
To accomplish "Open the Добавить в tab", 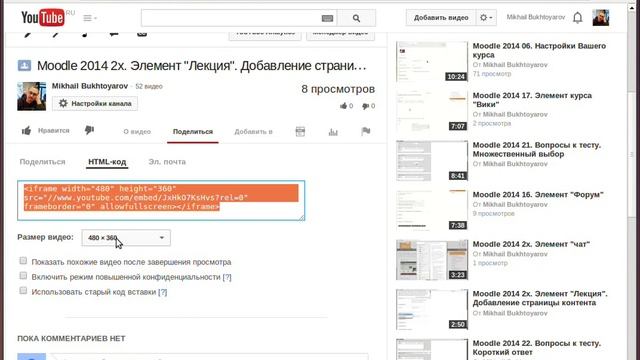I will point(253,131).
